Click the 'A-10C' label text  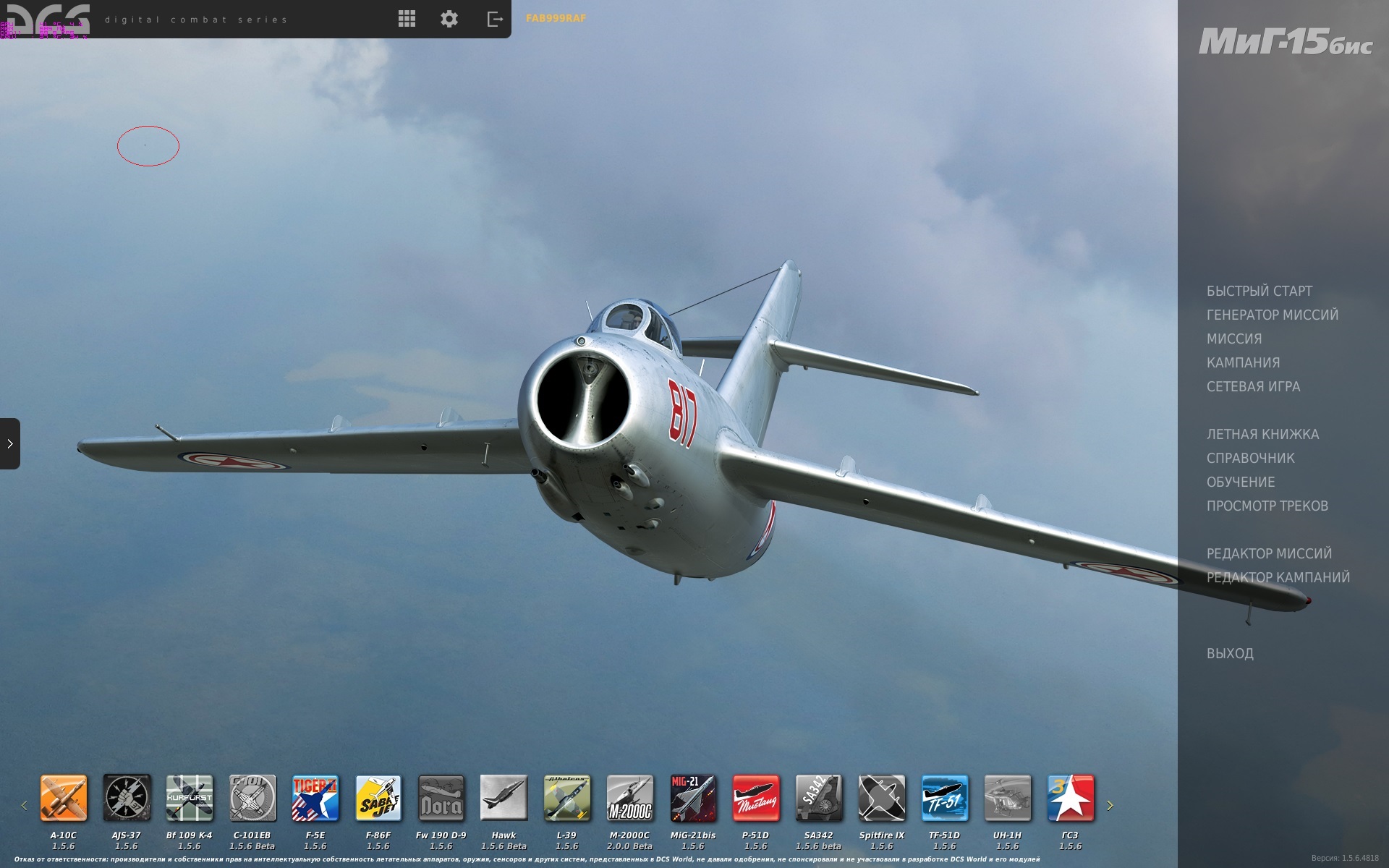[63, 835]
